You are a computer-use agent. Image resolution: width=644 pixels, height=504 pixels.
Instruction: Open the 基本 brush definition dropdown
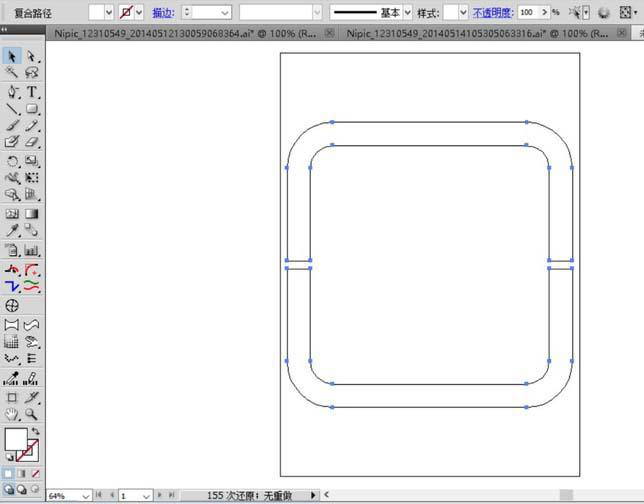[407, 13]
